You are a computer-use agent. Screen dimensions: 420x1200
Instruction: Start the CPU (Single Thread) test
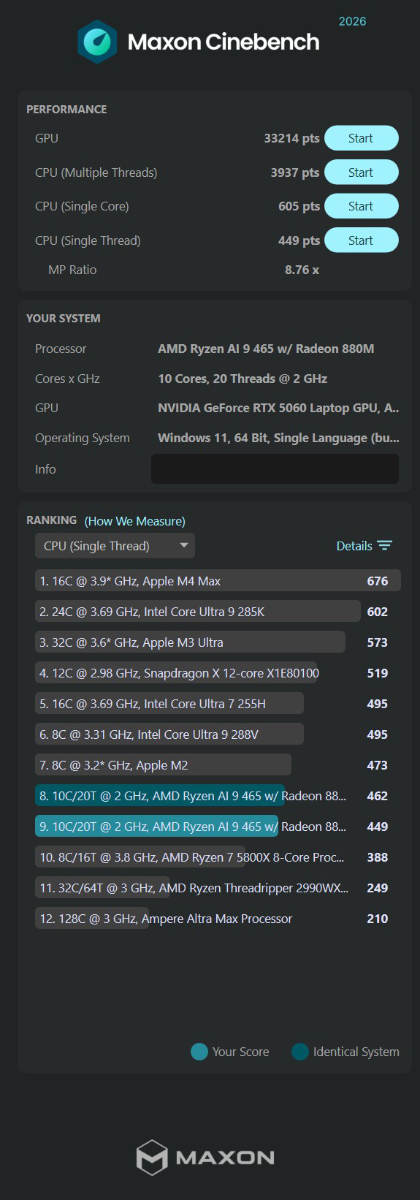tap(361, 241)
